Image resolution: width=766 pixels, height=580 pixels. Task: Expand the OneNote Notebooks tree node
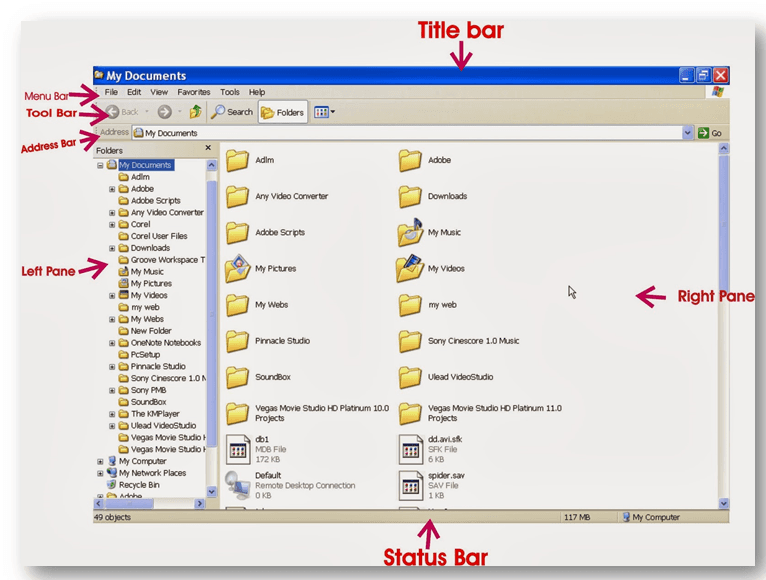pyautogui.click(x=112, y=343)
